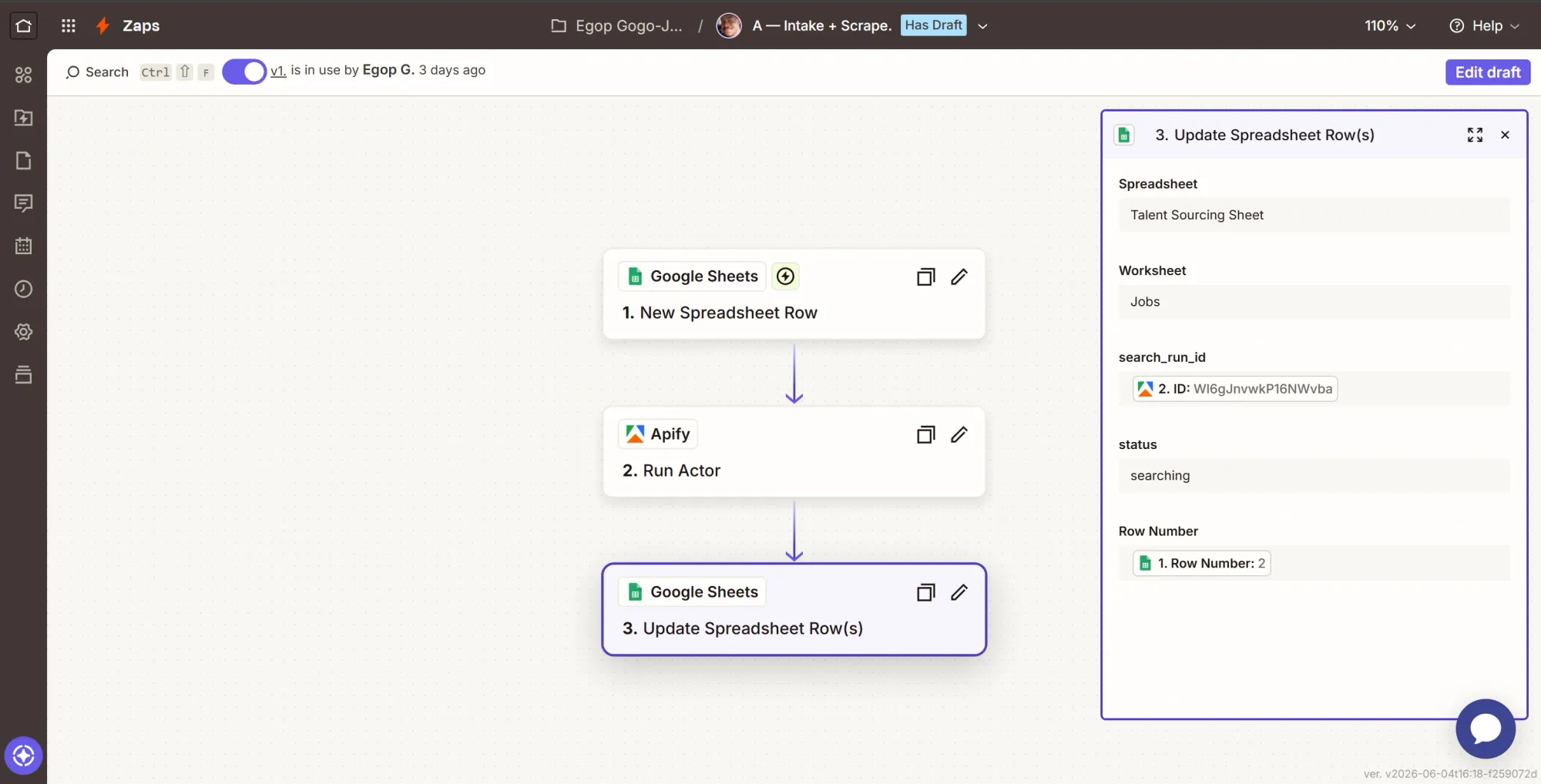Click the folder icon beside Egop Gogo-J...
This screenshot has height=784, width=1541.
[x=559, y=26]
